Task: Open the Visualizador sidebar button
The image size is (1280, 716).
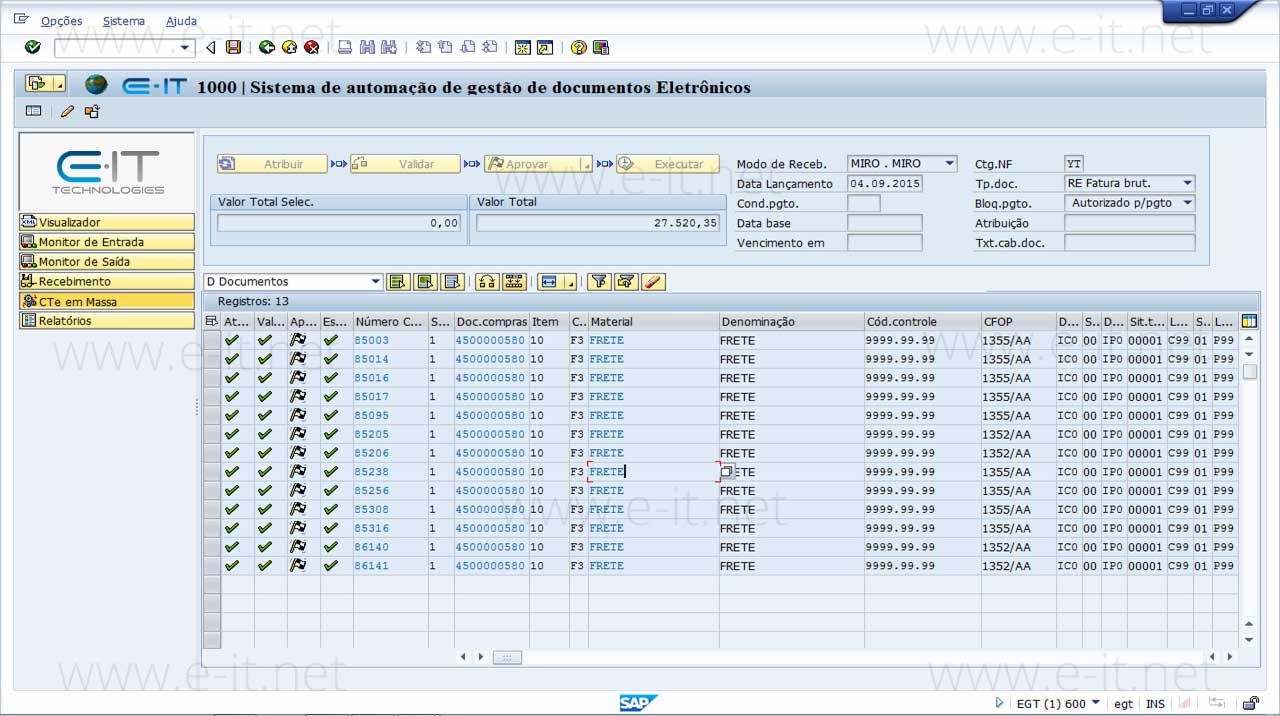Action: point(107,222)
